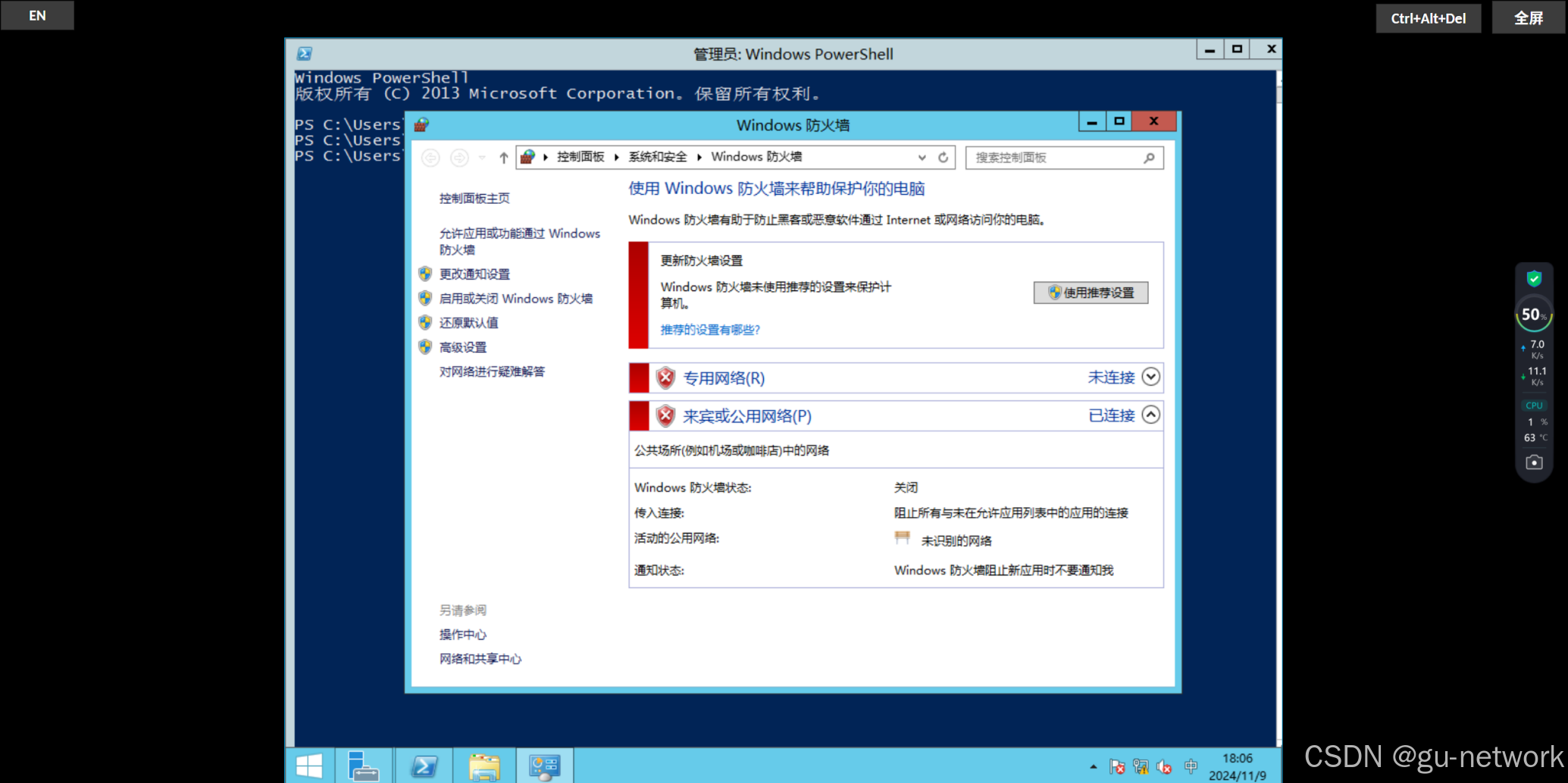Open the Windows Start button
Image resolution: width=1568 pixels, height=783 pixels.
click(309, 766)
